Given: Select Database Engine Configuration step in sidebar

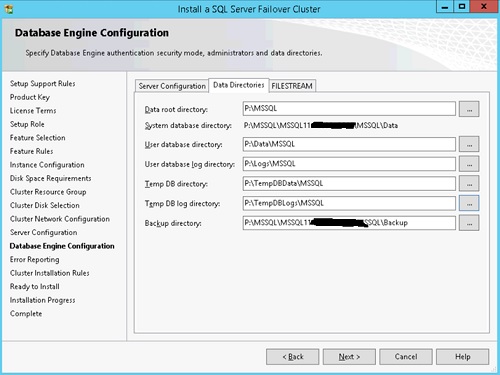Looking at the screenshot, I should point(62,246).
